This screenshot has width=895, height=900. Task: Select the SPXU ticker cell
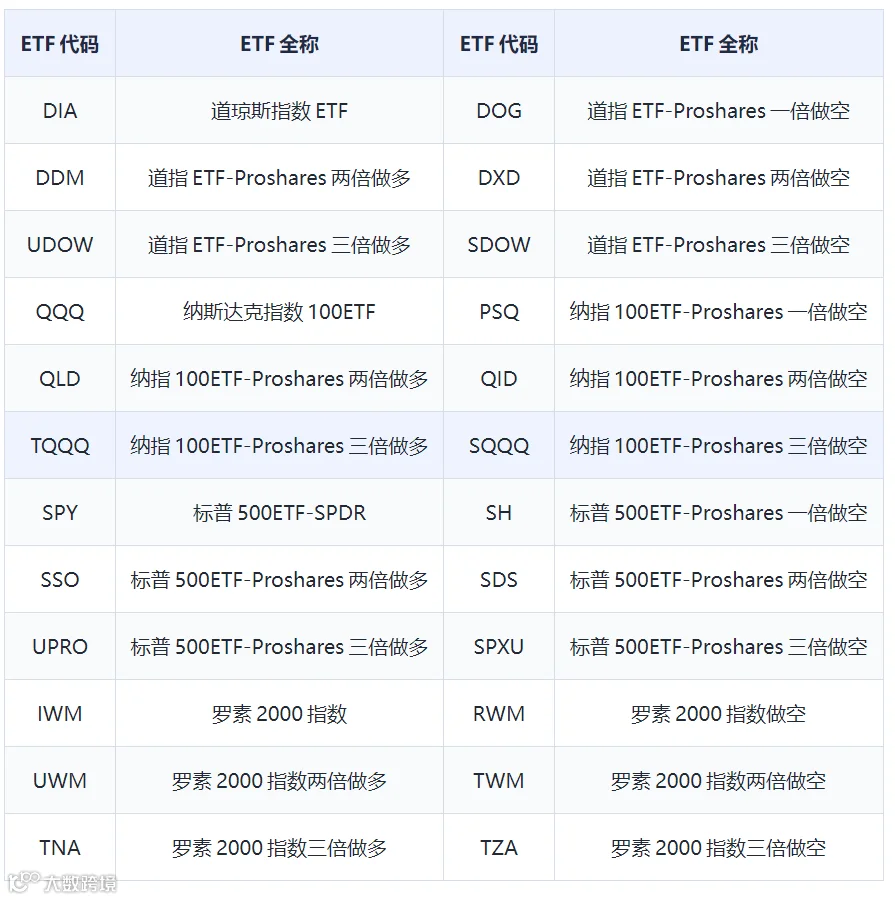(499, 646)
